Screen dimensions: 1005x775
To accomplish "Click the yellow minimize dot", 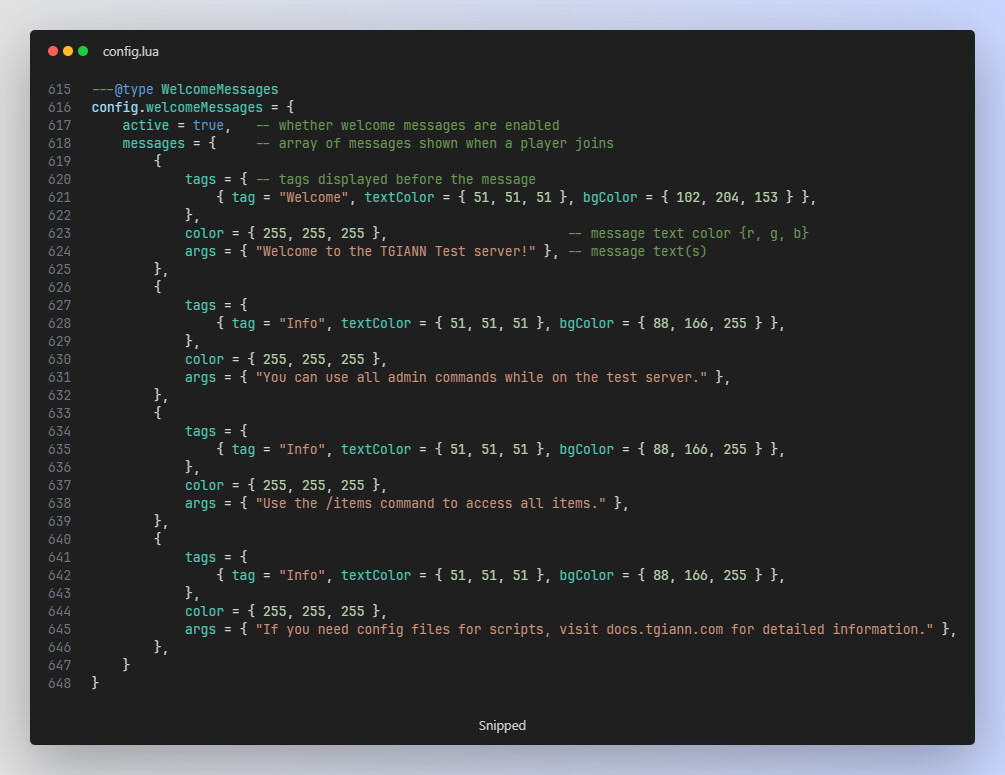I will 68,51.
